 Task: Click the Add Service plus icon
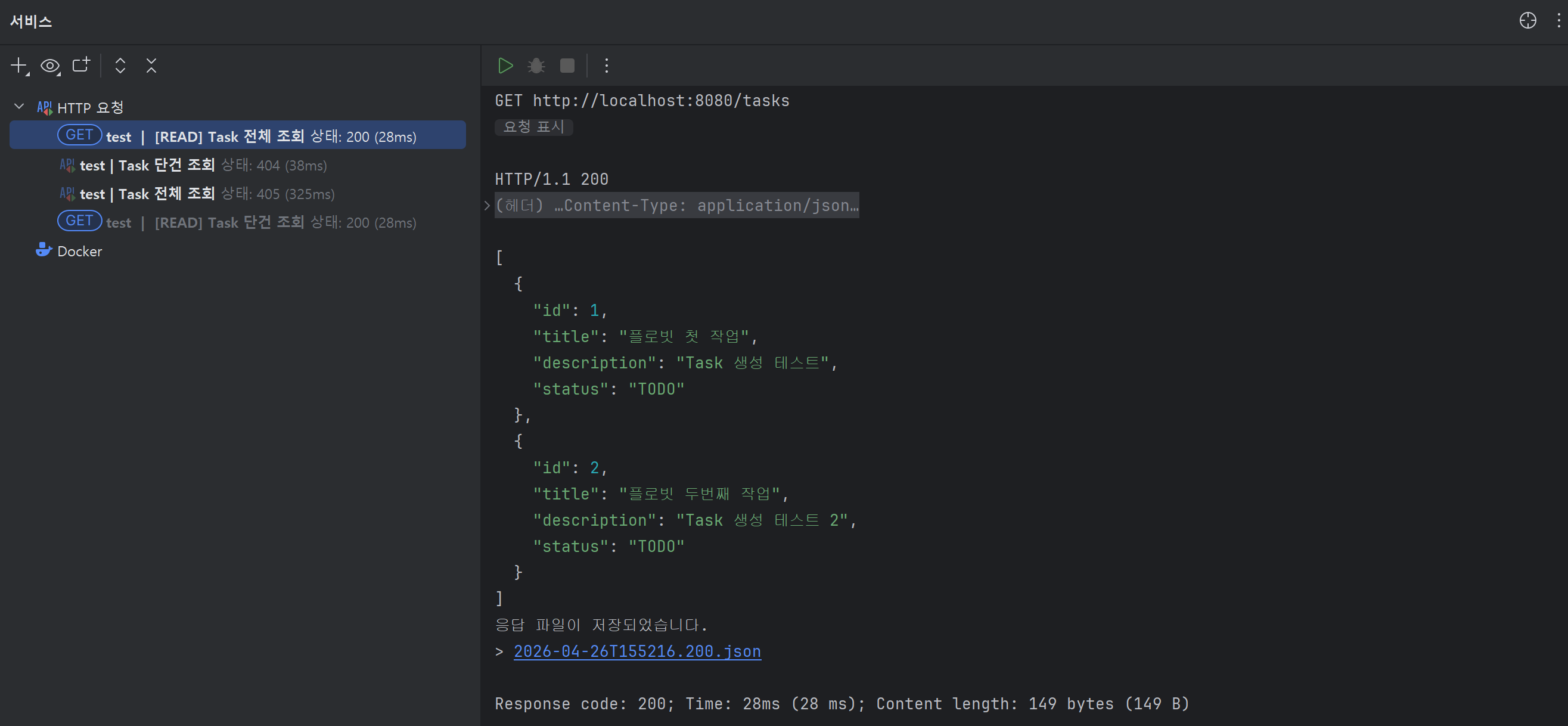[x=20, y=66]
